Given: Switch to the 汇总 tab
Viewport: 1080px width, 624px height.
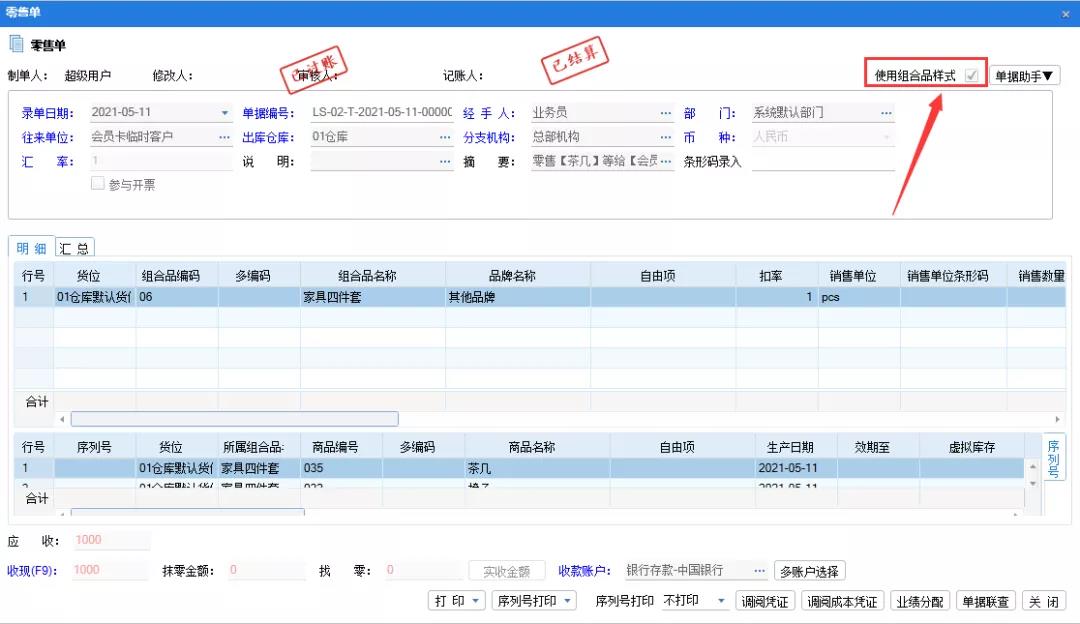Looking at the screenshot, I should tap(74, 249).
